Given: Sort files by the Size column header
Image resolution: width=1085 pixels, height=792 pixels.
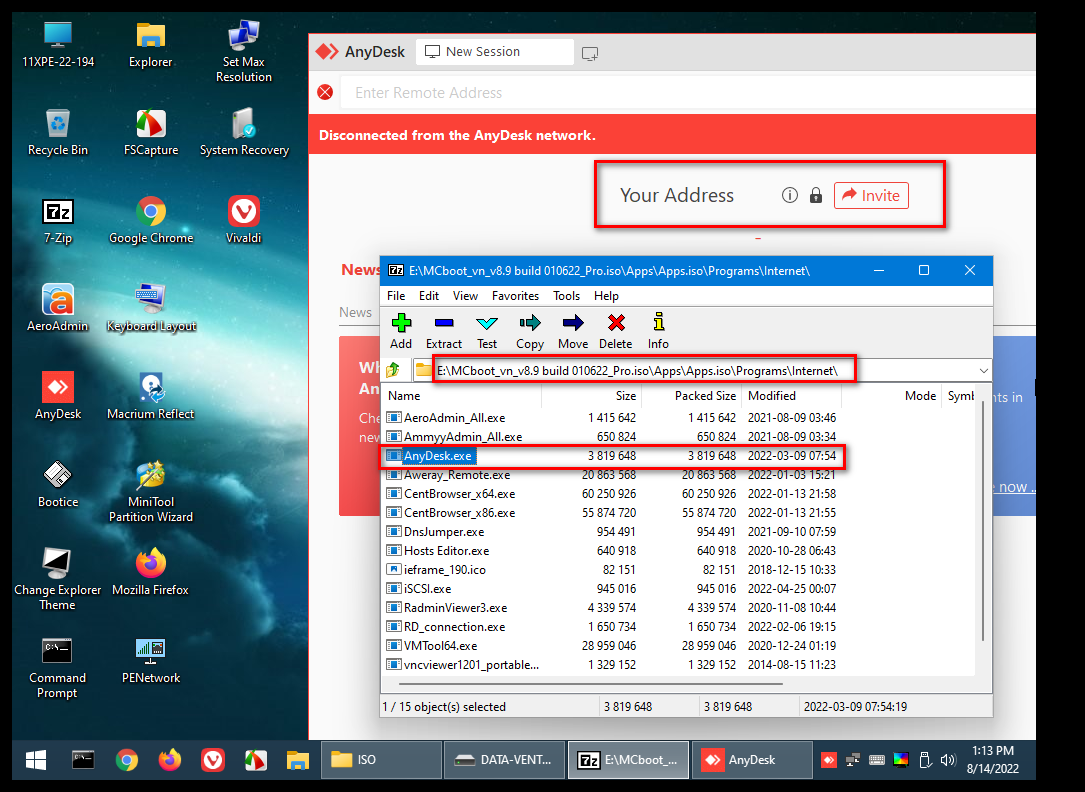Looking at the screenshot, I should tap(592, 396).
